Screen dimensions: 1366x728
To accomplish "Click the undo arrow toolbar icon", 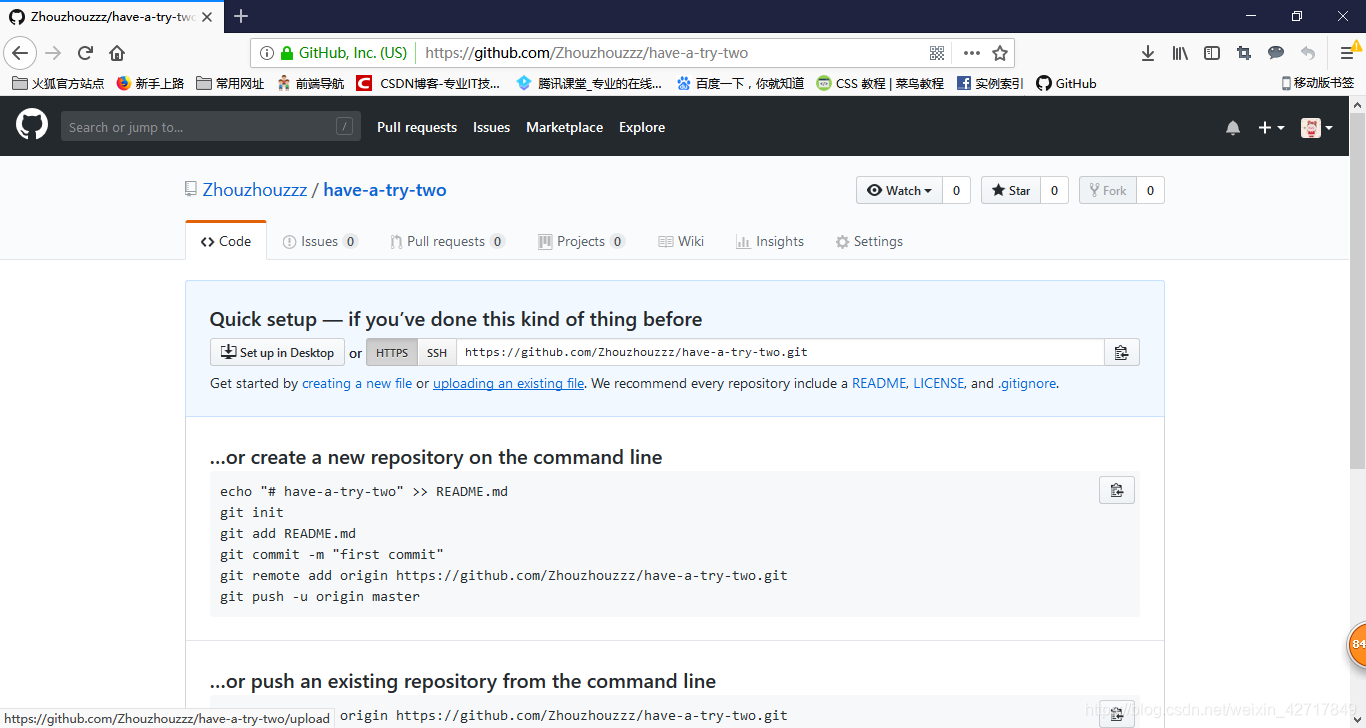I will (x=1308, y=53).
